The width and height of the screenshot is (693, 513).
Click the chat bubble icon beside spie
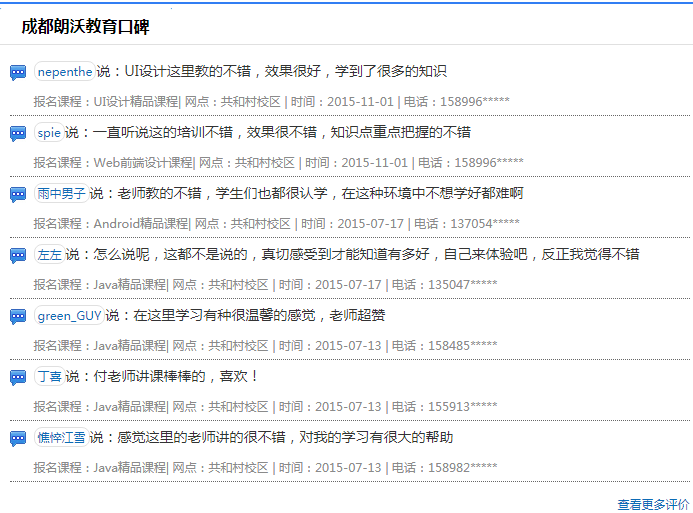coord(18,133)
